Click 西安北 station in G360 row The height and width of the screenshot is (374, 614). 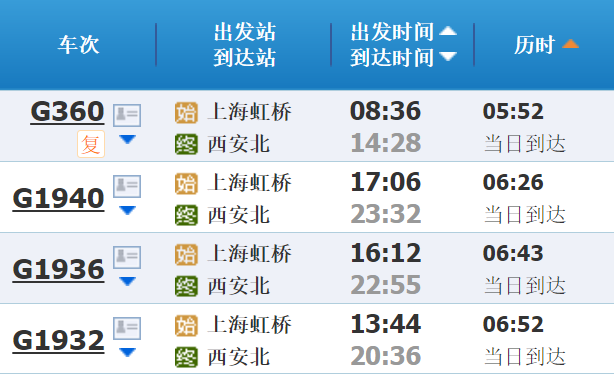[x=238, y=144]
